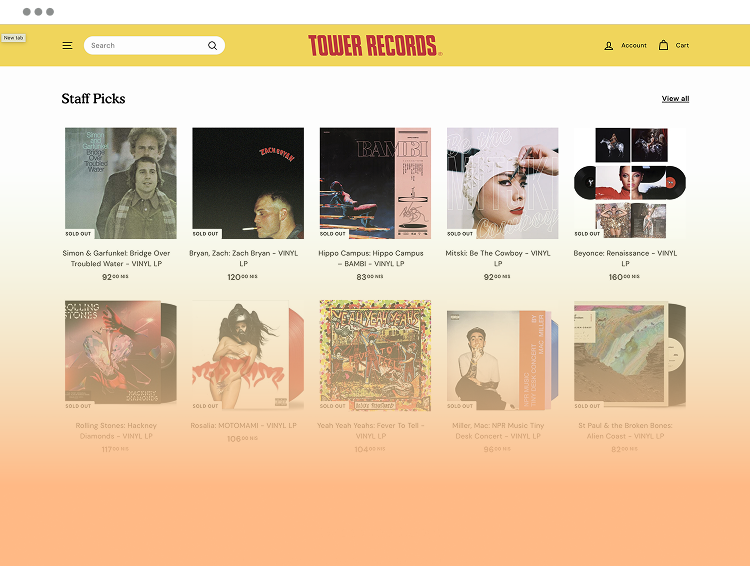The width and height of the screenshot is (750, 566).
Task: Open the Account text link
Action: (x=634, y=45)
